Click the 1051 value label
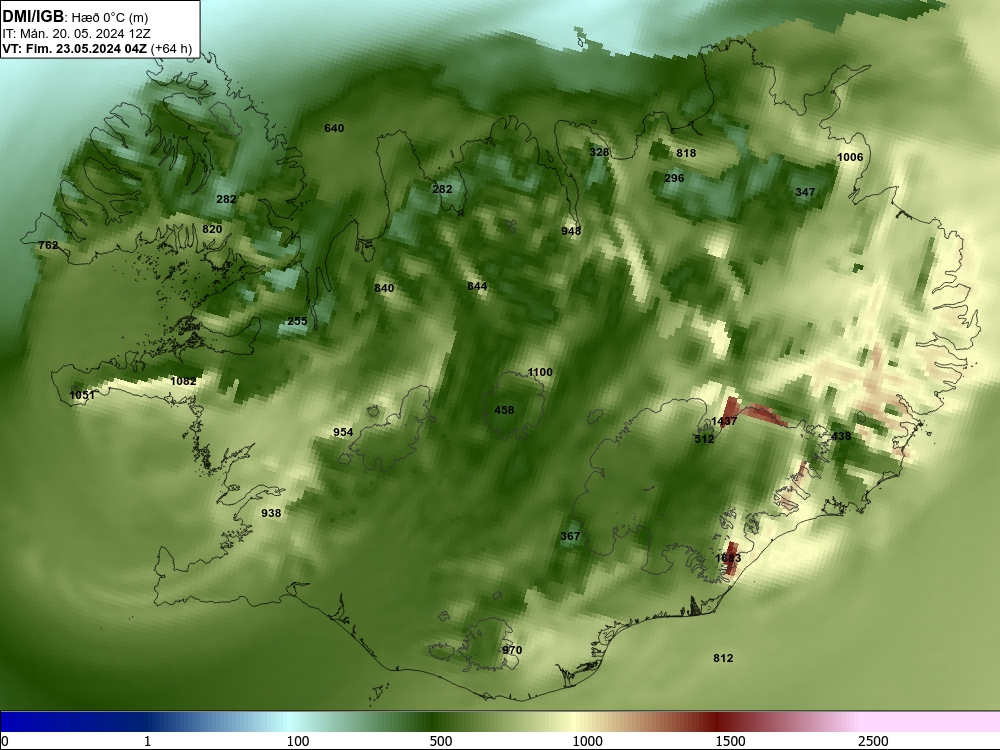The width and height of the screenshot is (1000, 750). point(82,395)
